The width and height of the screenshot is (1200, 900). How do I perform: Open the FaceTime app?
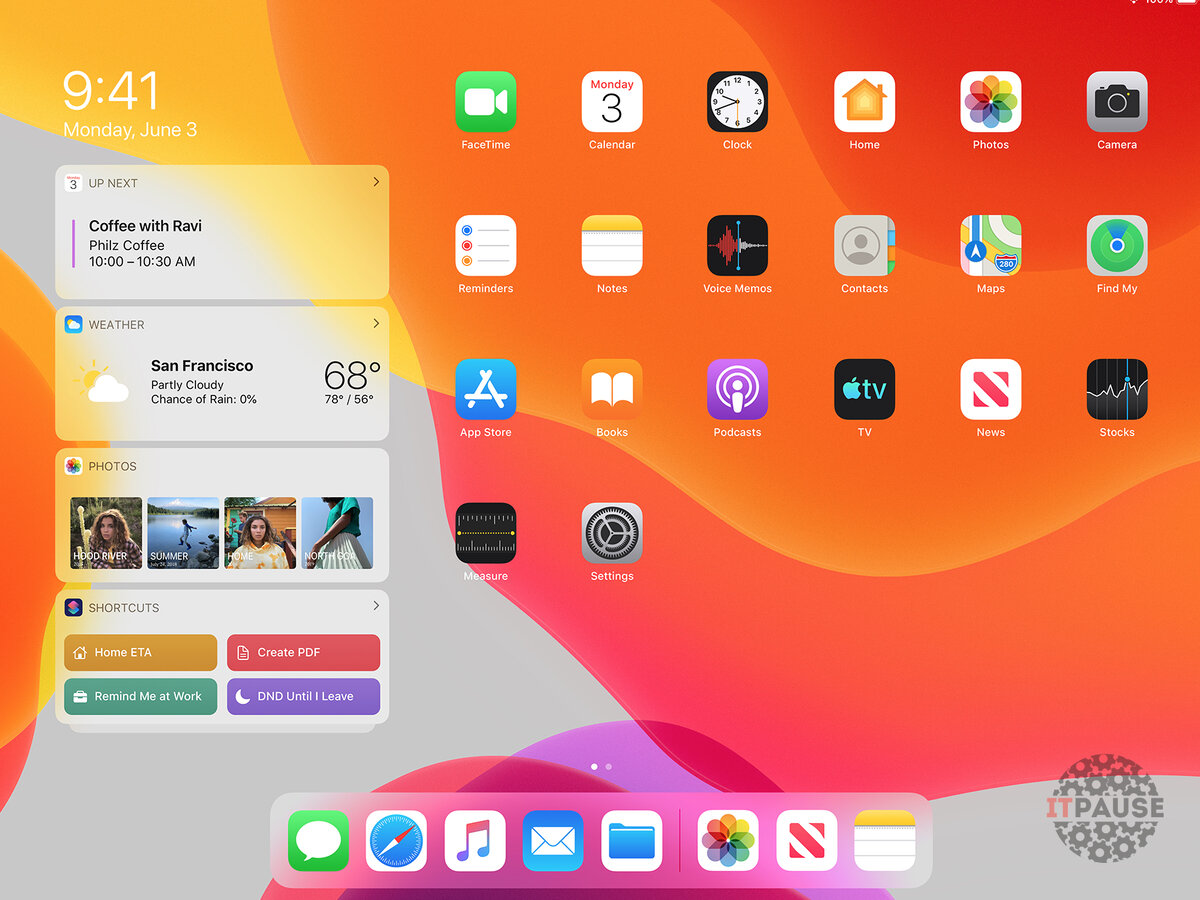coord(485,102)
